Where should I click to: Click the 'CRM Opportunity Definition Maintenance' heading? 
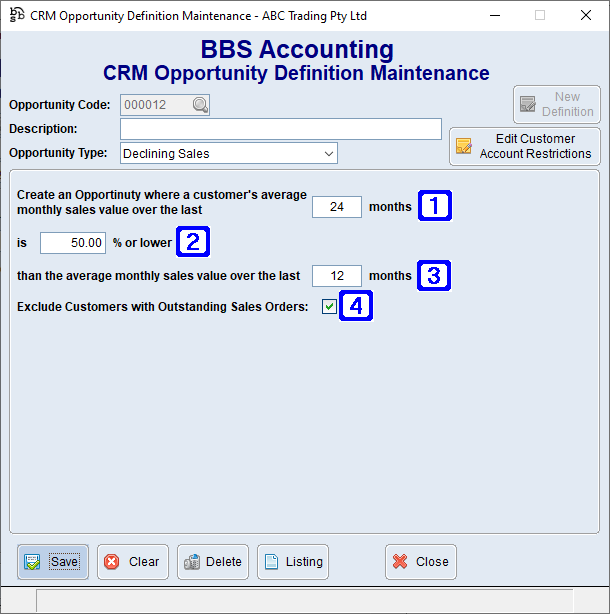(x=296, y=73)
